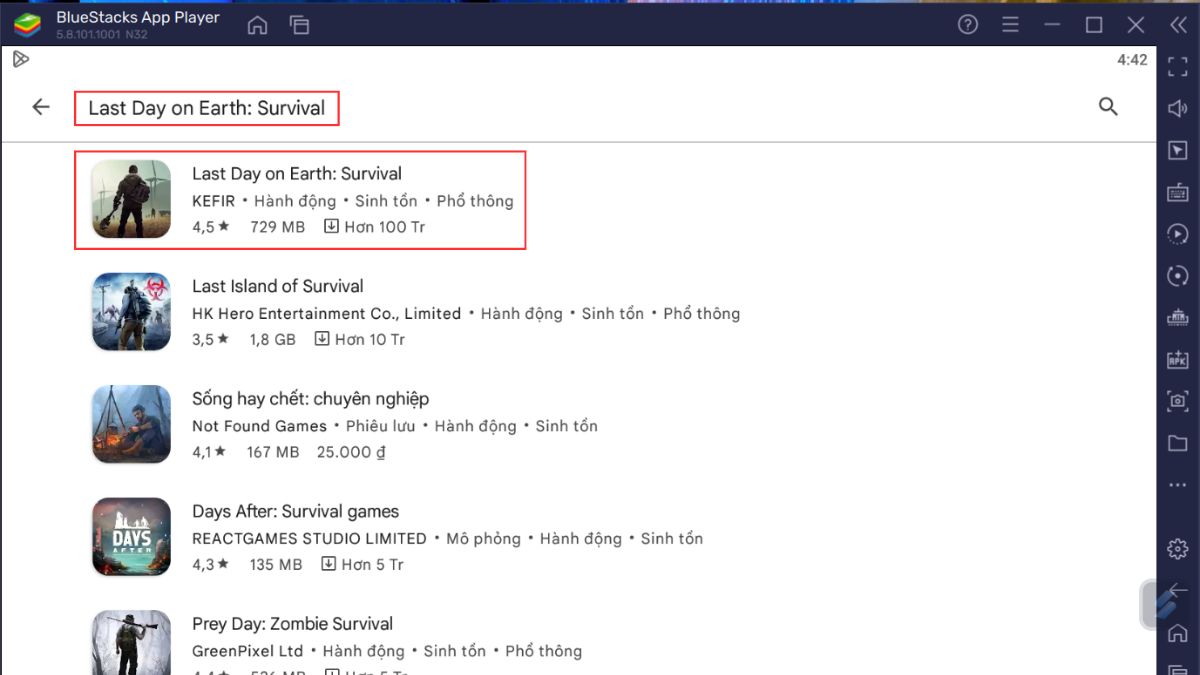Toggle fullscreen mode in sidebar
The height and width of the screenshot is (675, 1200).
(x=1178, y=67)
